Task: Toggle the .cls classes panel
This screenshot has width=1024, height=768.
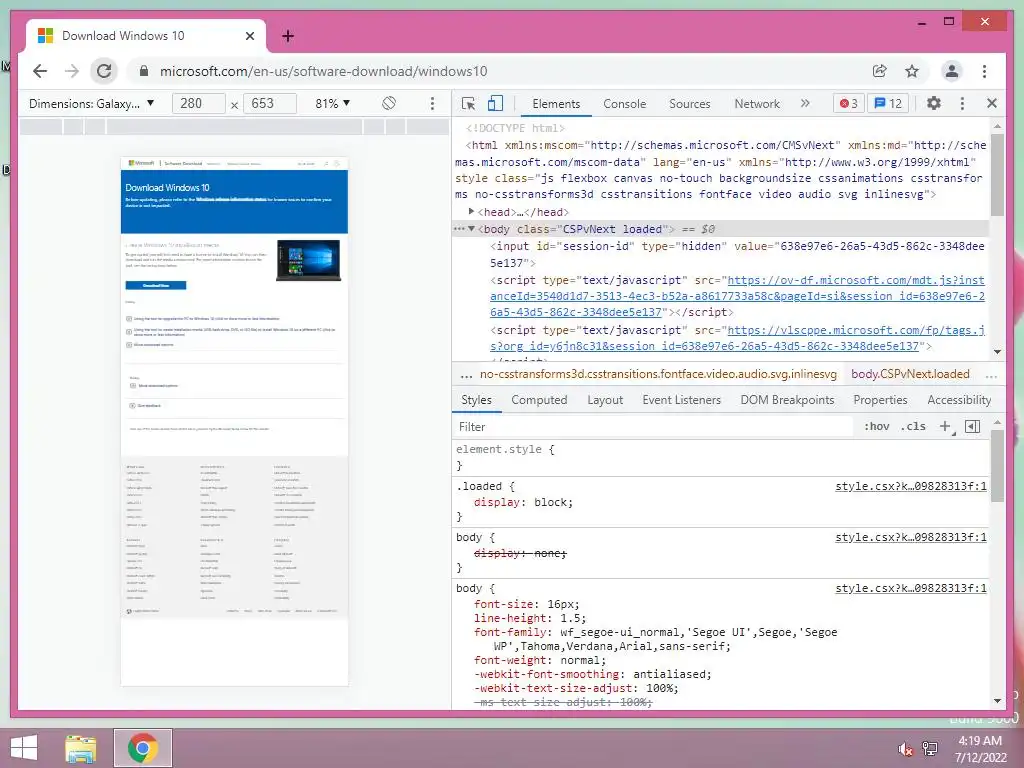Action: coord(913,426)
